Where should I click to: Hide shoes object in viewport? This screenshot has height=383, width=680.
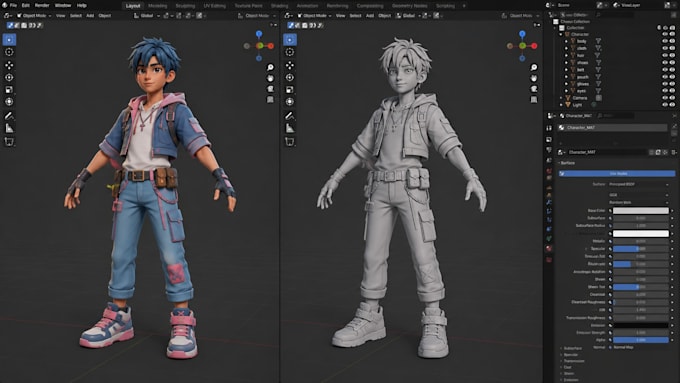[664, 62]
